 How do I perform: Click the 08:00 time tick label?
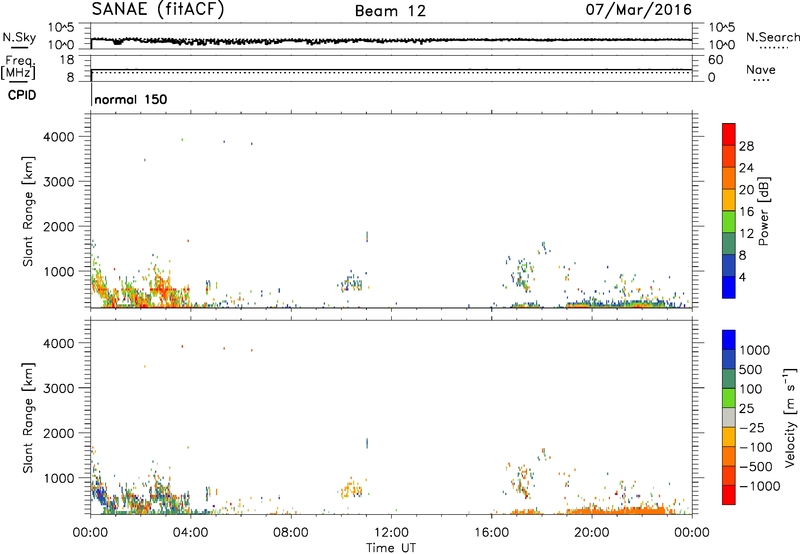(291, 533)
